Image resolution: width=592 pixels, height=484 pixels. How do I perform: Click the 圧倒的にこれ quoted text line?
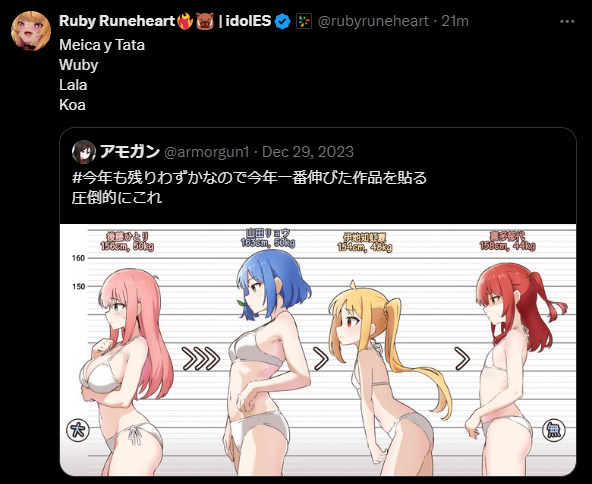[x=117, y=197]
